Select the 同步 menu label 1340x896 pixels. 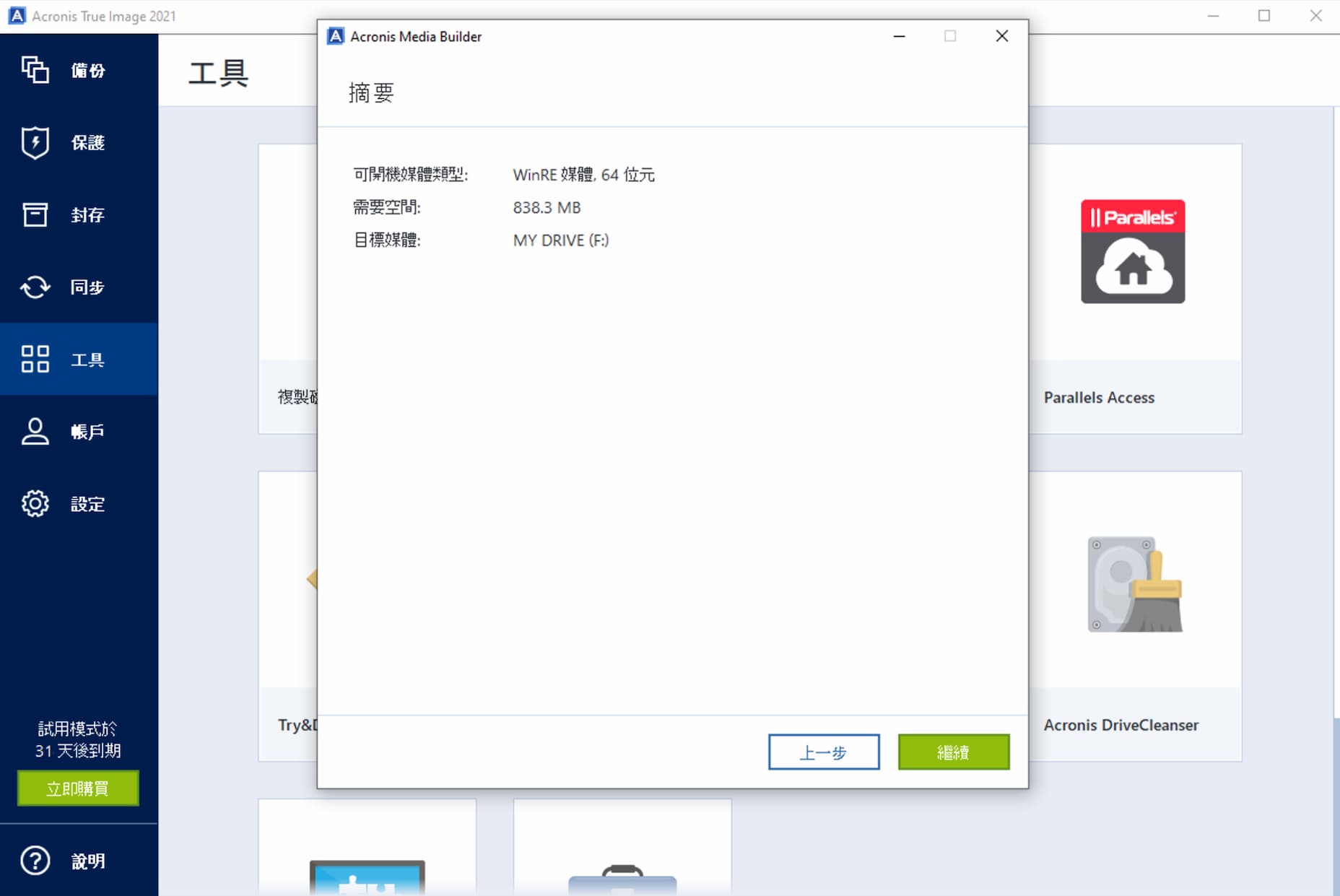click(88, 287)
